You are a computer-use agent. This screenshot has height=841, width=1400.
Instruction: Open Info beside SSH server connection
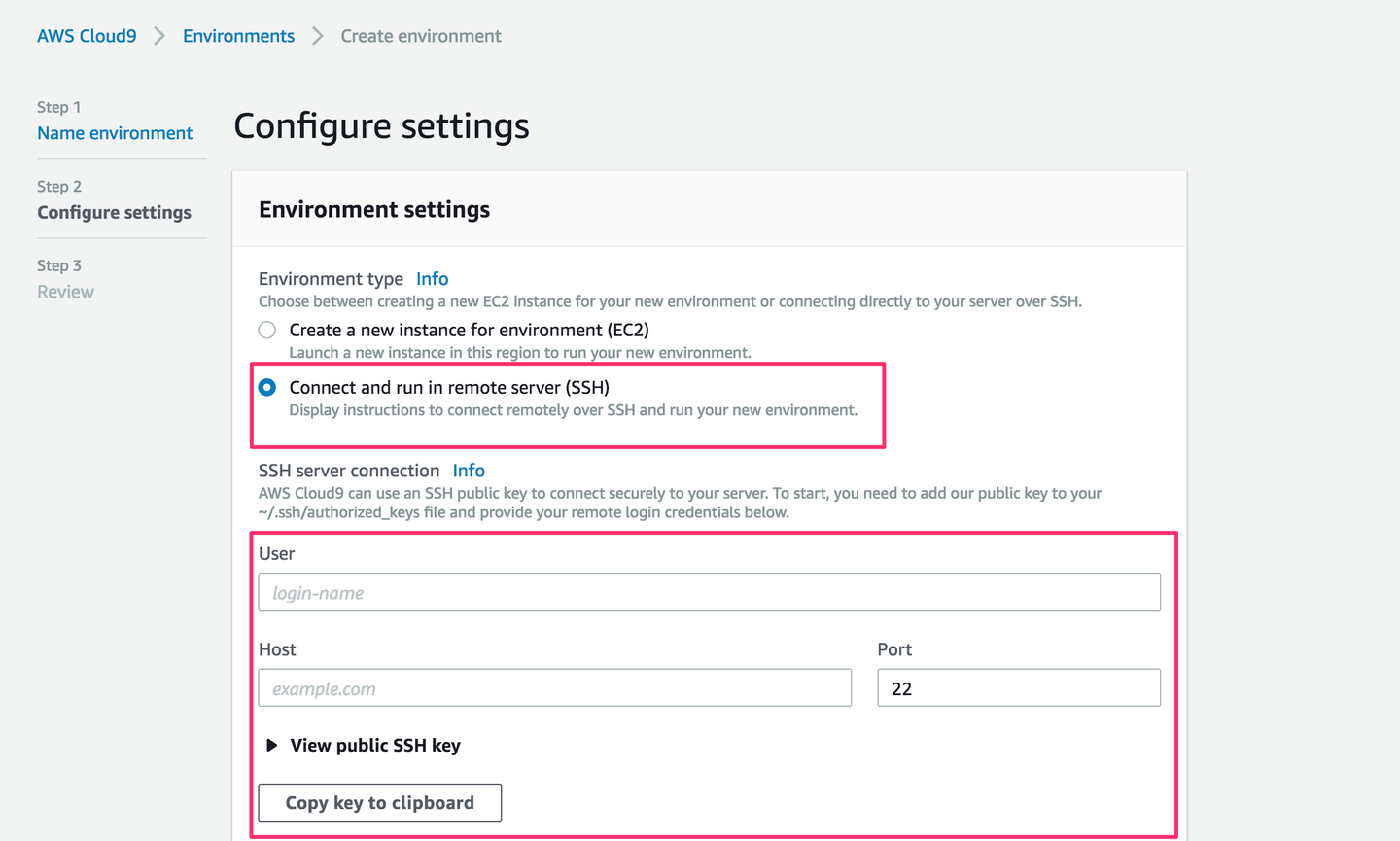tap(469, 471)
